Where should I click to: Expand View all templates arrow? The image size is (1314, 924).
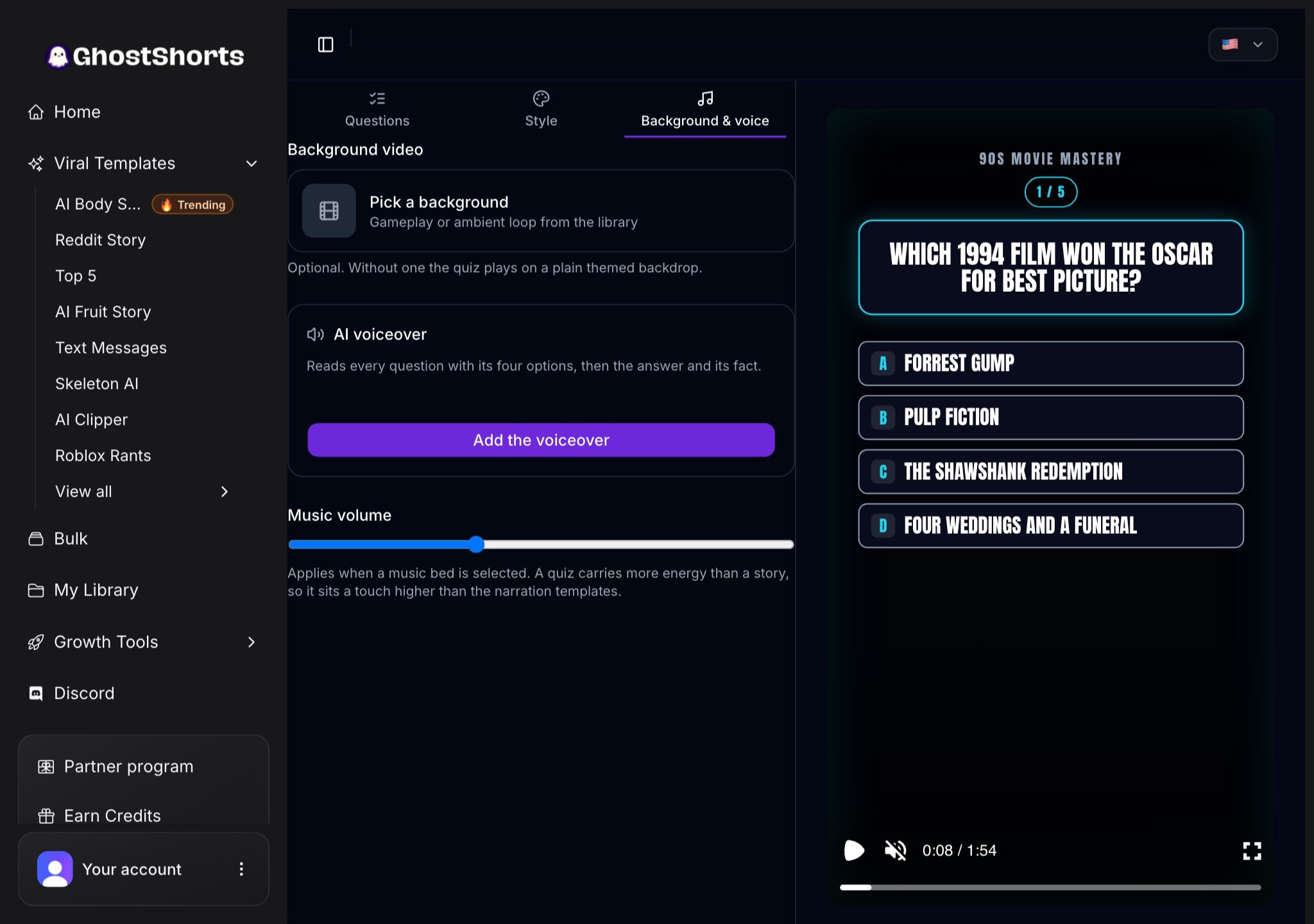[x=225, y=492]
